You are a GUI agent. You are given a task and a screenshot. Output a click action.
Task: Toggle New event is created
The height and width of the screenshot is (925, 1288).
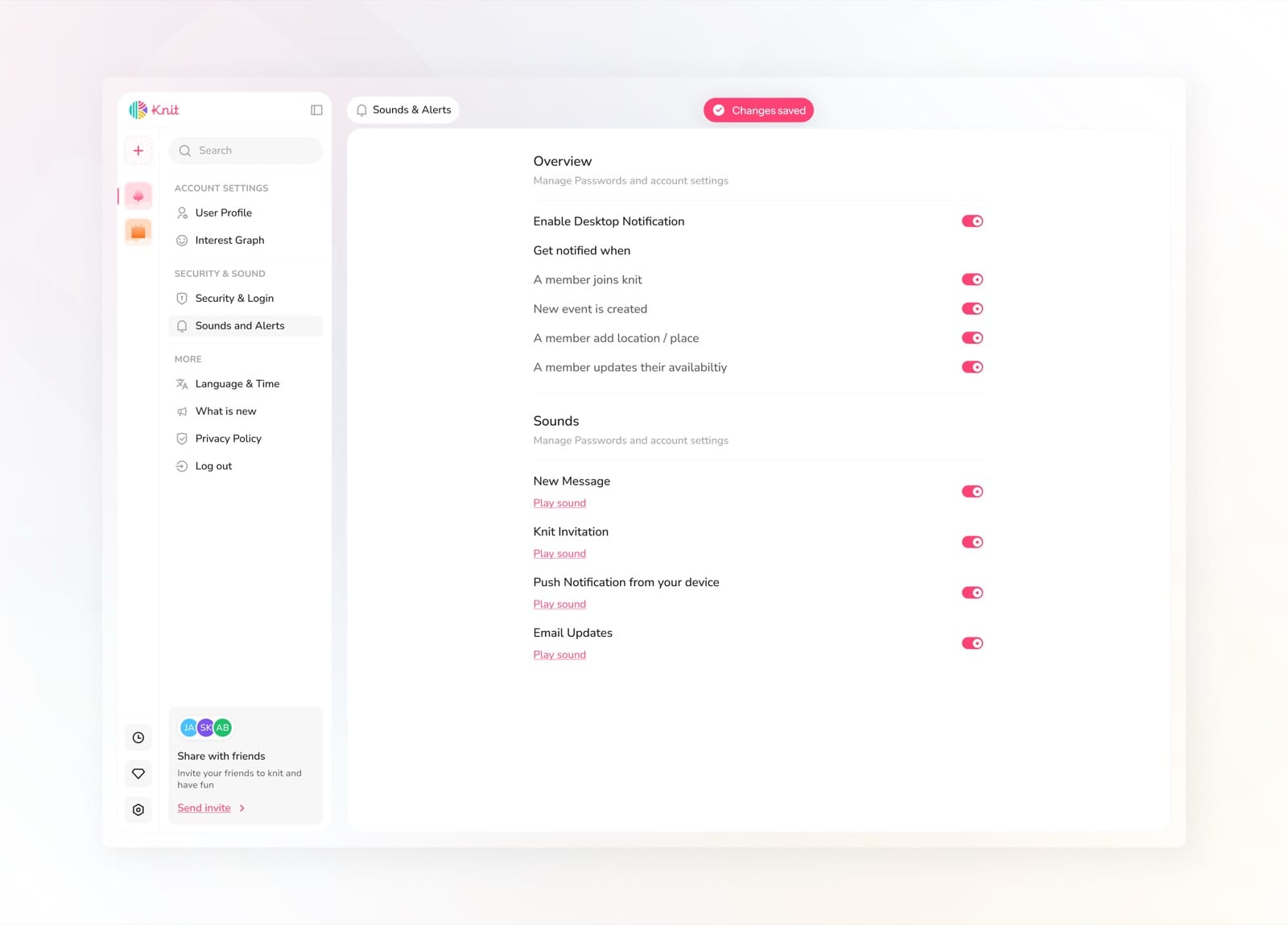(972, 309)
